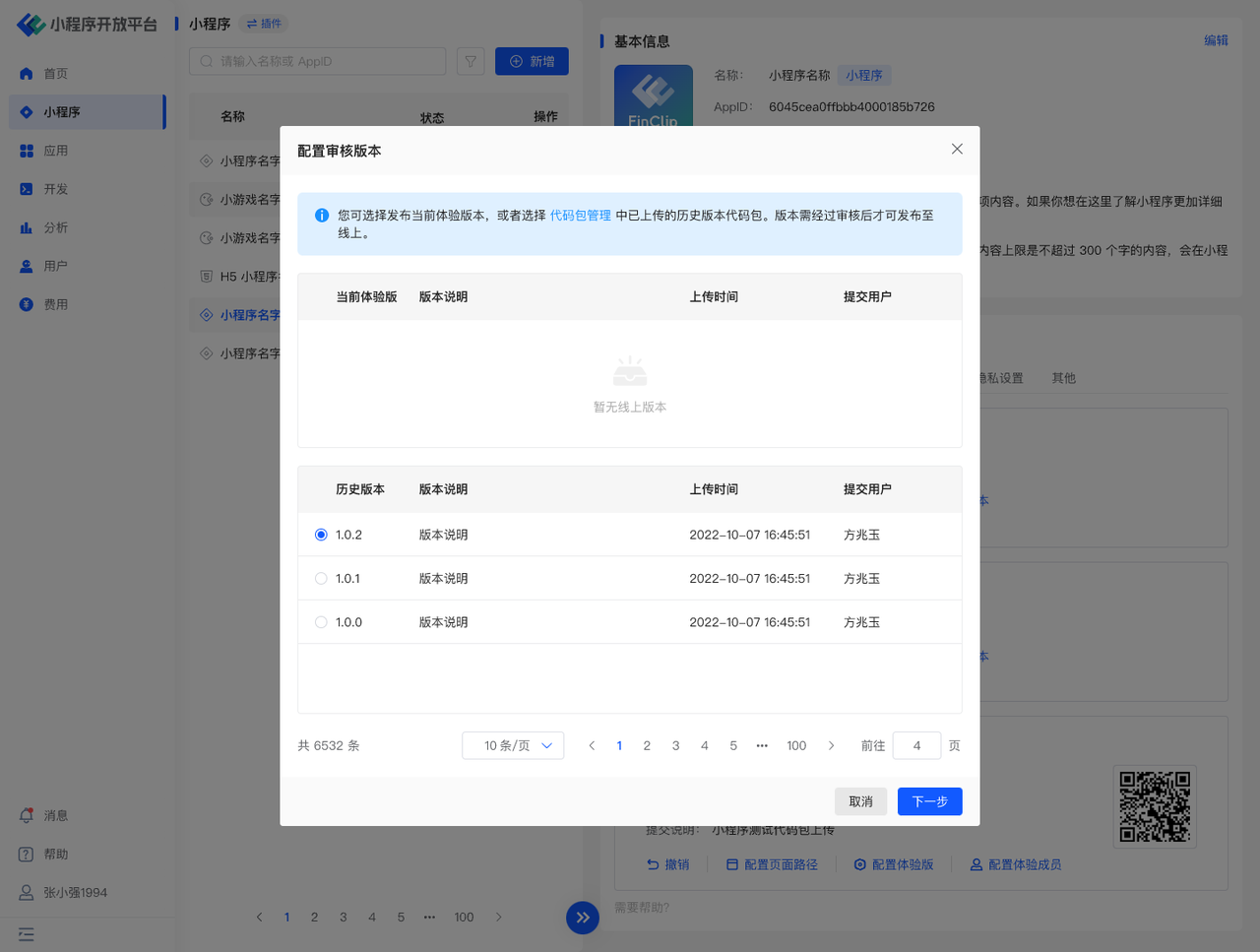Open 首页 from the sidebar

(x=55, y=74)
